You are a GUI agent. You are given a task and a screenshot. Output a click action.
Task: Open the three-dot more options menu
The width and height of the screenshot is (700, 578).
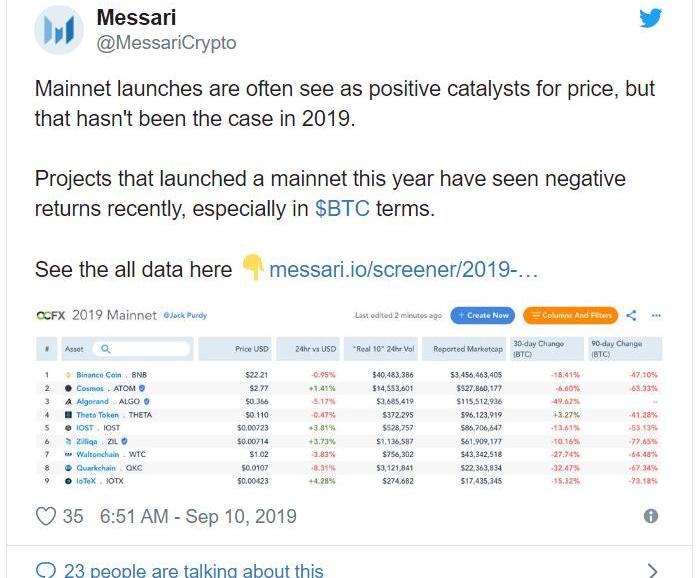656,315
